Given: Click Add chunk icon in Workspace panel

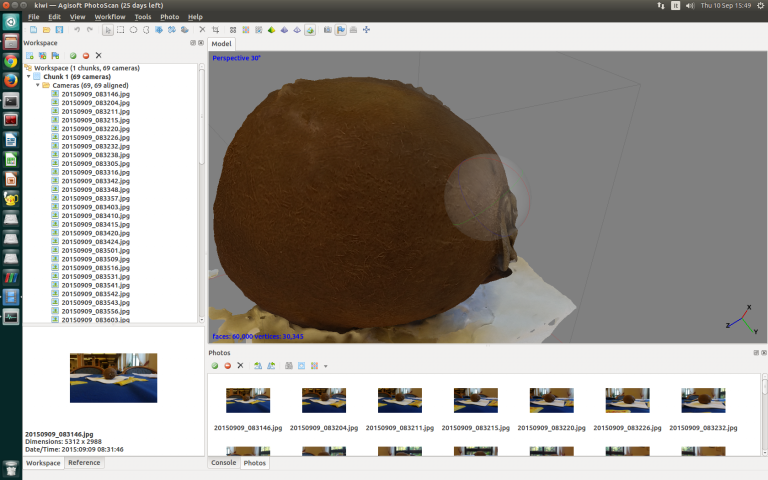Looking at the screenshot, I should coord(30,55).
